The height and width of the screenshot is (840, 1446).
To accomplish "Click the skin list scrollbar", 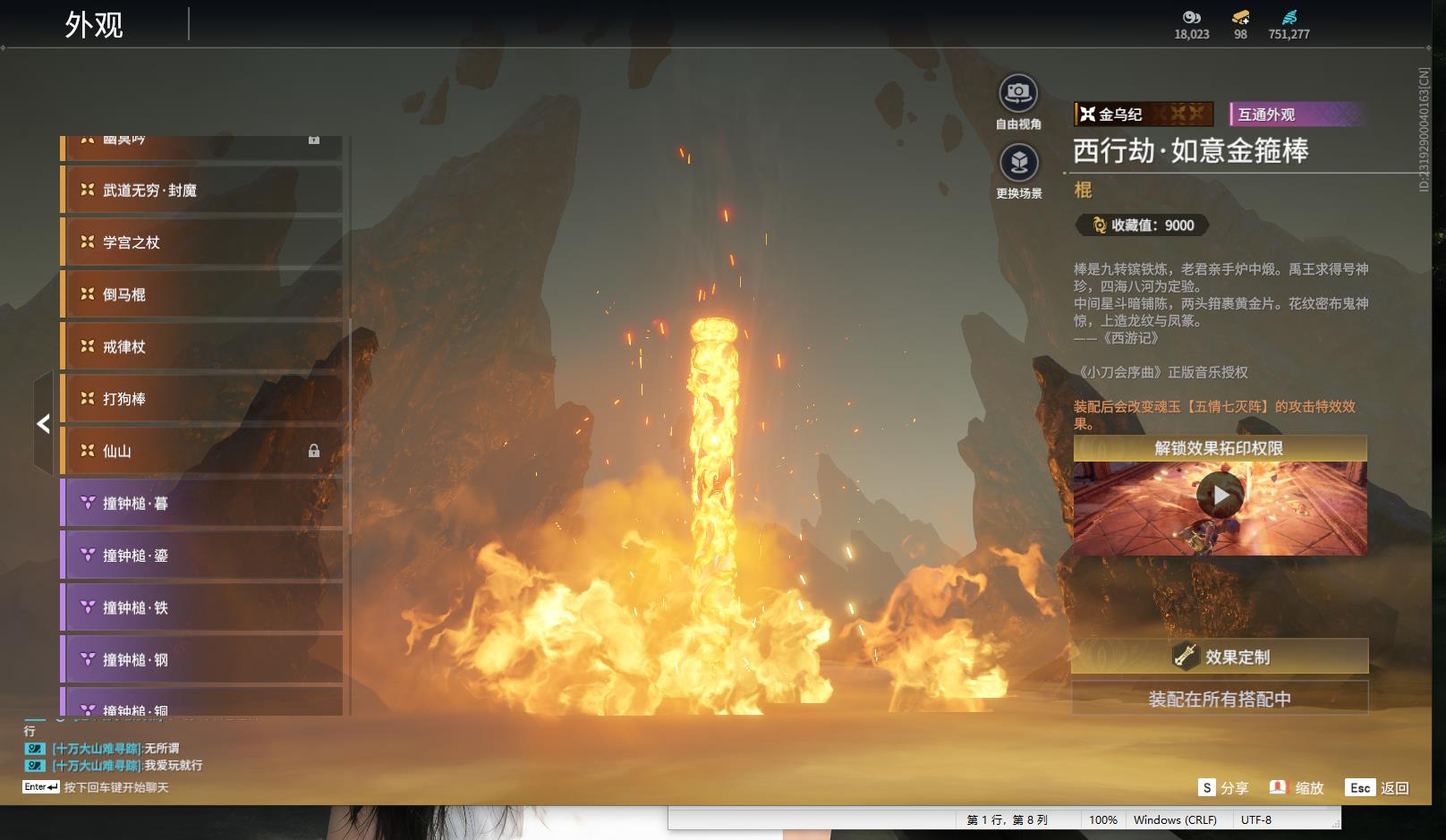I will pos(350,426).
